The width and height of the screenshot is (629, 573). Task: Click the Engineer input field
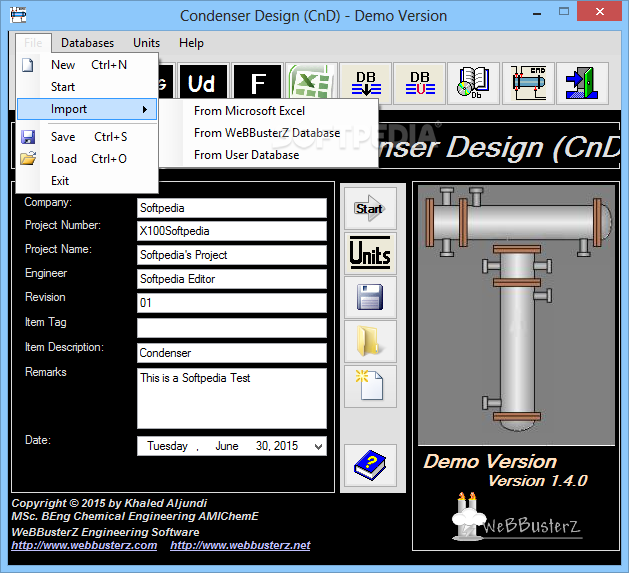coord(232,279)
